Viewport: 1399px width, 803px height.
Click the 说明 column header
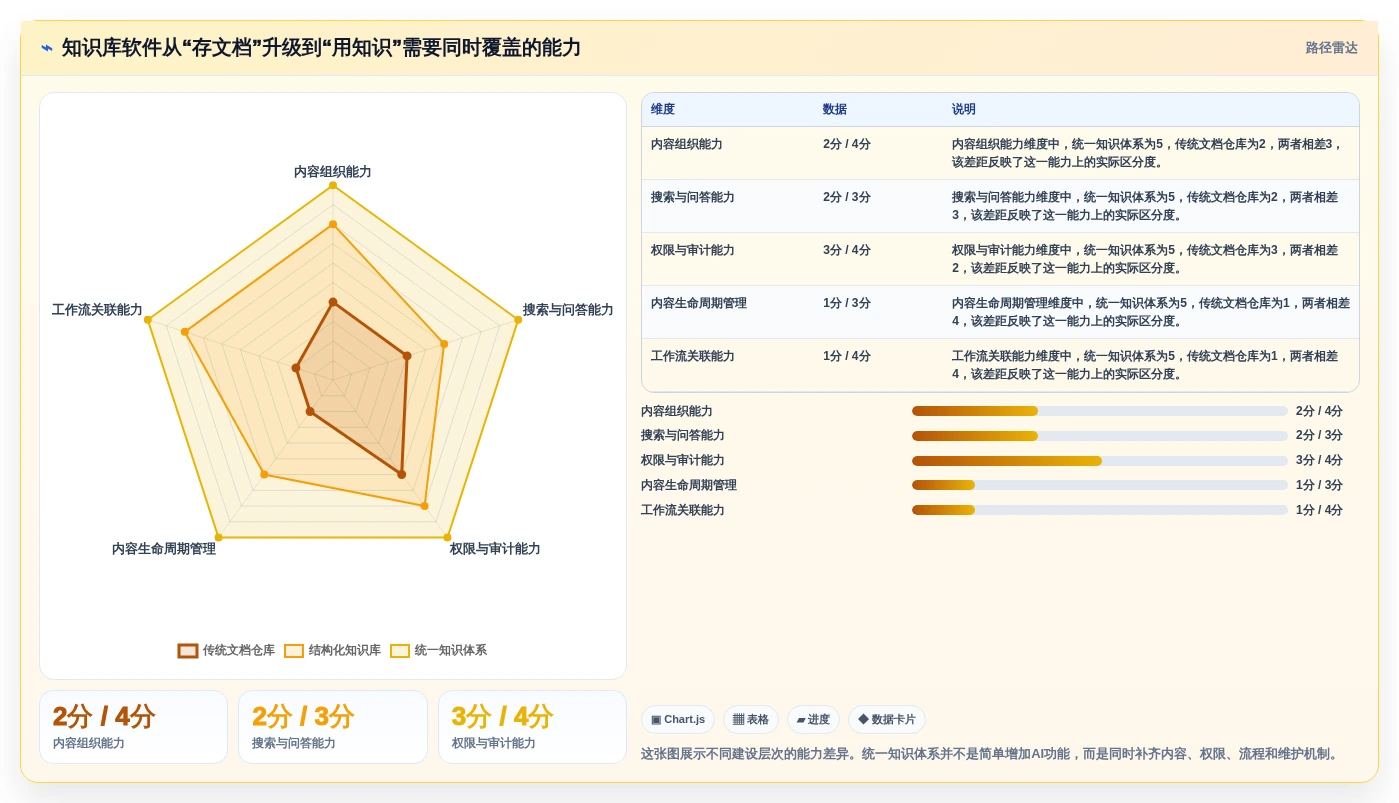click(964, 110)
